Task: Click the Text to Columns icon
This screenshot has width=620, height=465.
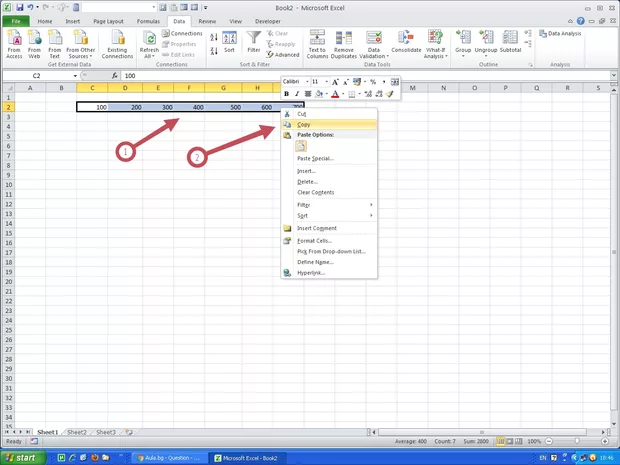Action: 317,44
